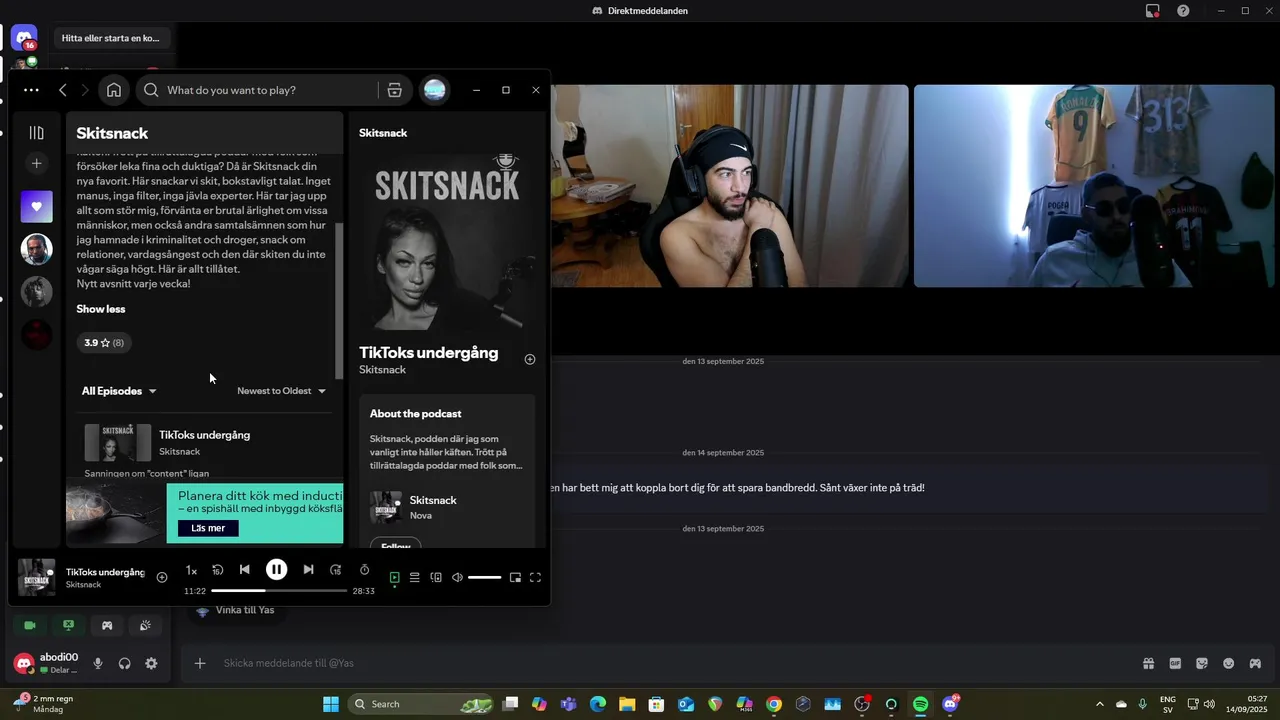Open Liked Songs in Spotify sidebar
This screenshot has height=720, width=1280.
click(x=37, y=207)
